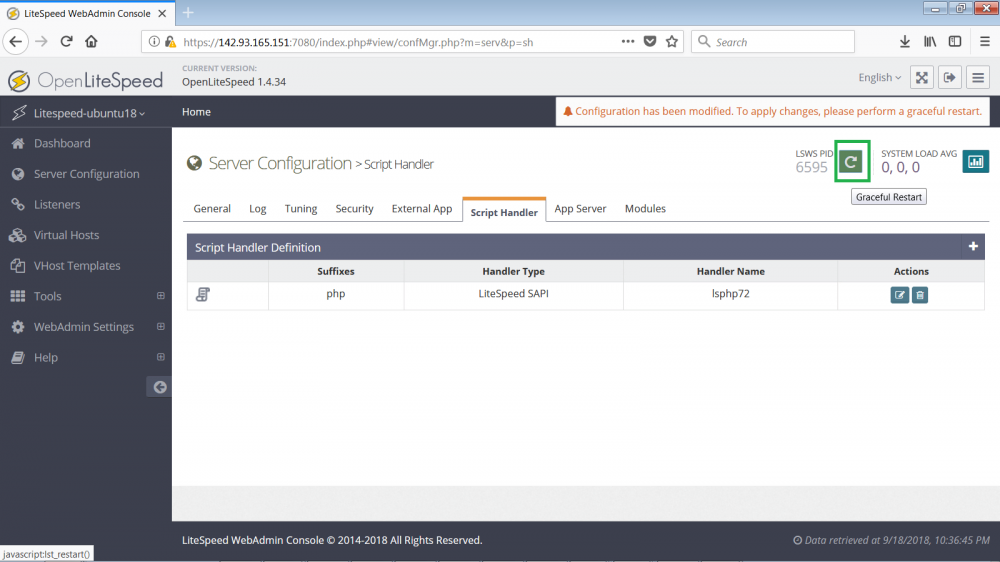Click the Graceful Restart icon button
The width and height of the screenshot is (1000, 562).
(x=851, y=162)
